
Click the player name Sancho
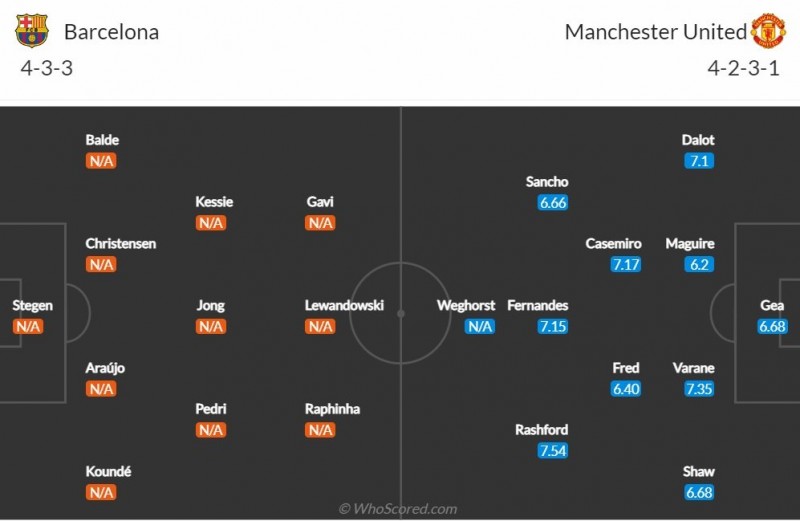[x=547, y=182]
